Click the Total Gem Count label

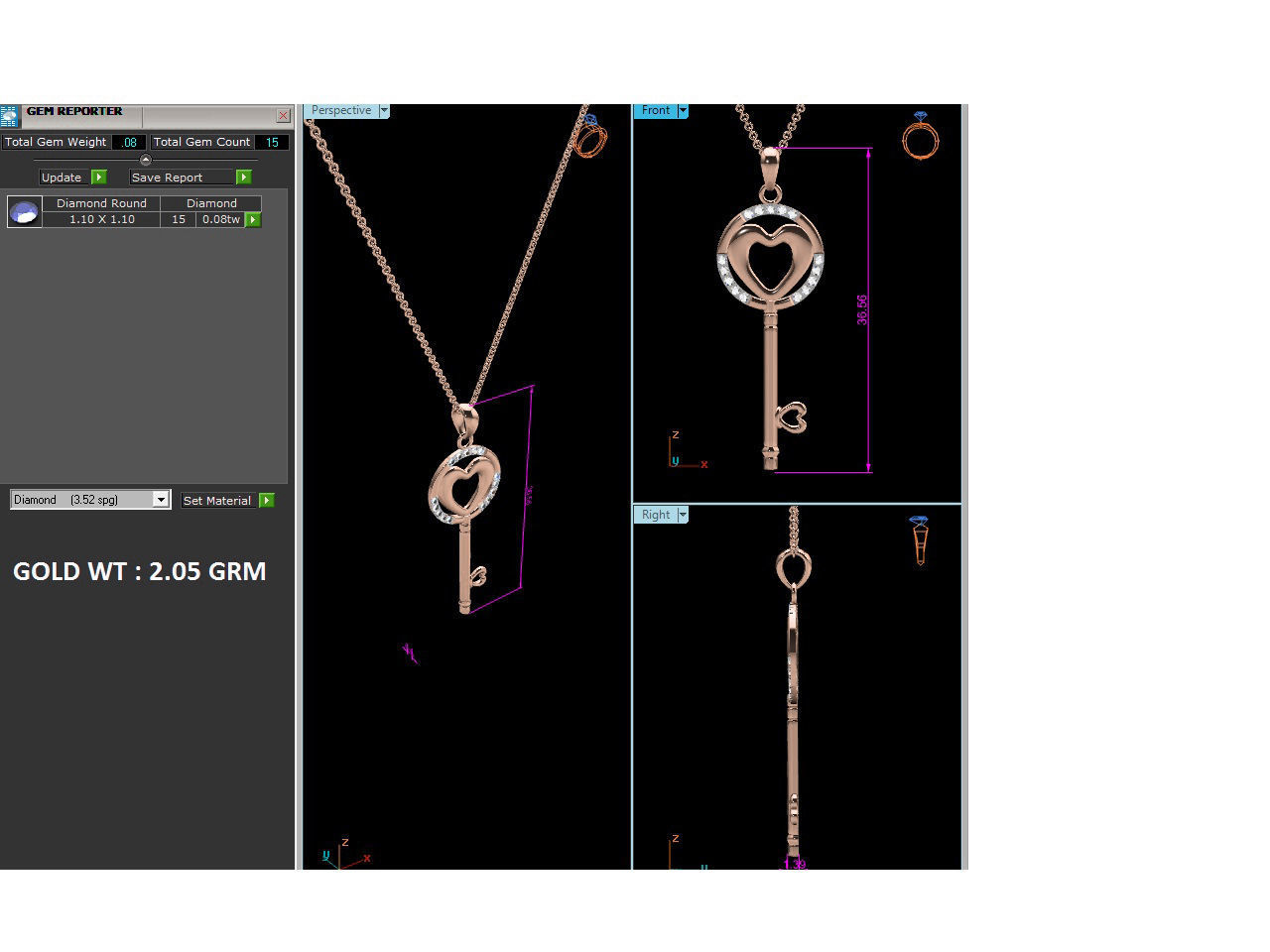click(201, 142)
